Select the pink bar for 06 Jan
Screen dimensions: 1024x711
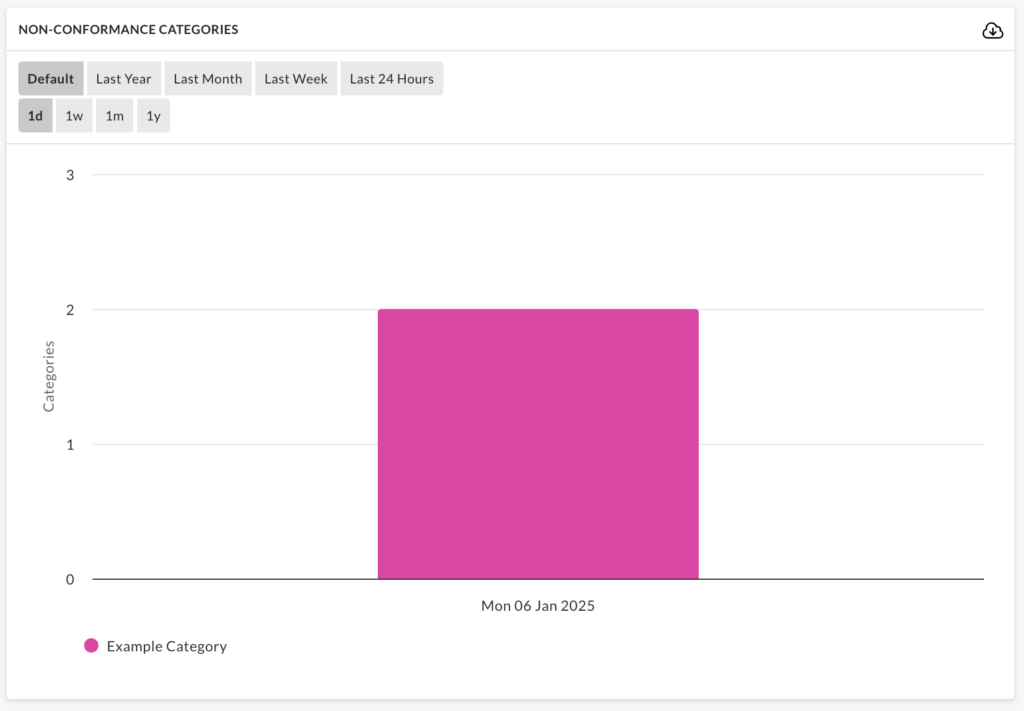point(538,444)
